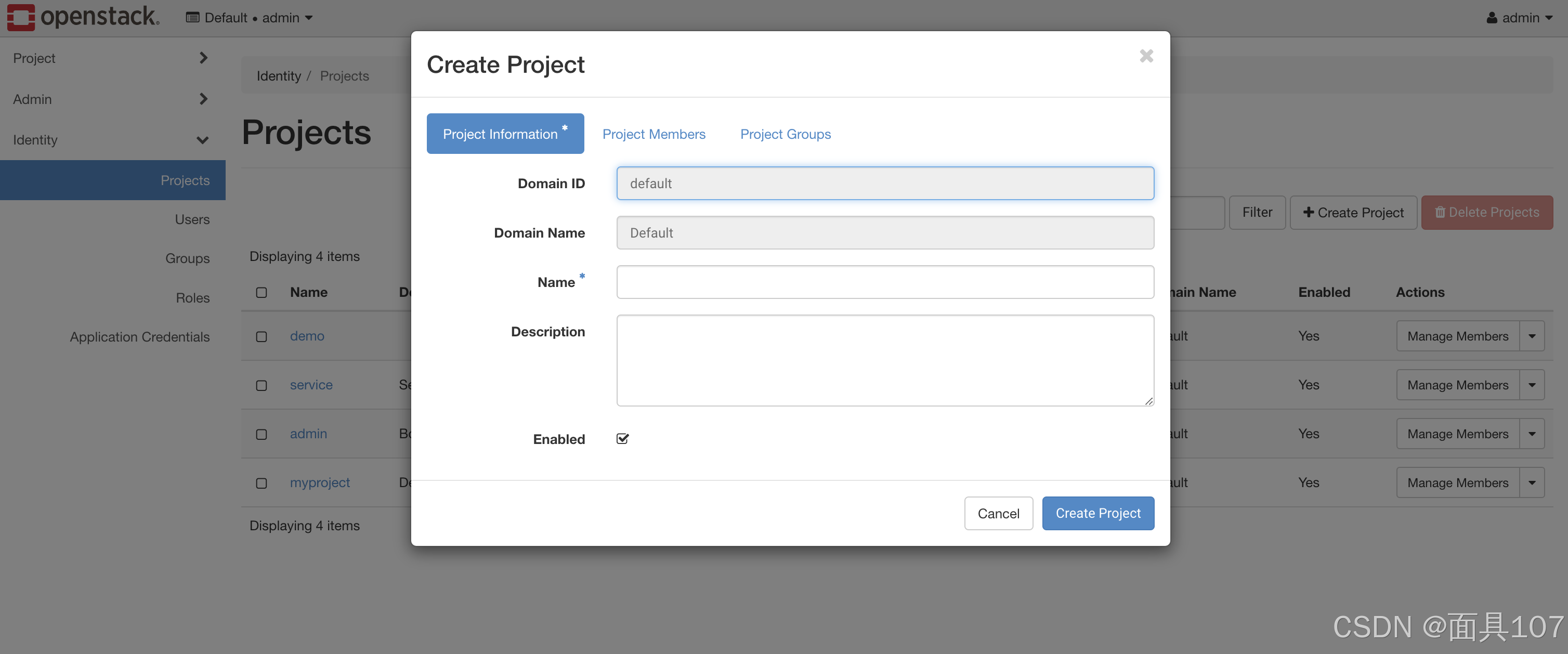Click the Filter button
The image size is (1568, 654).
(x=1258, y=212)
